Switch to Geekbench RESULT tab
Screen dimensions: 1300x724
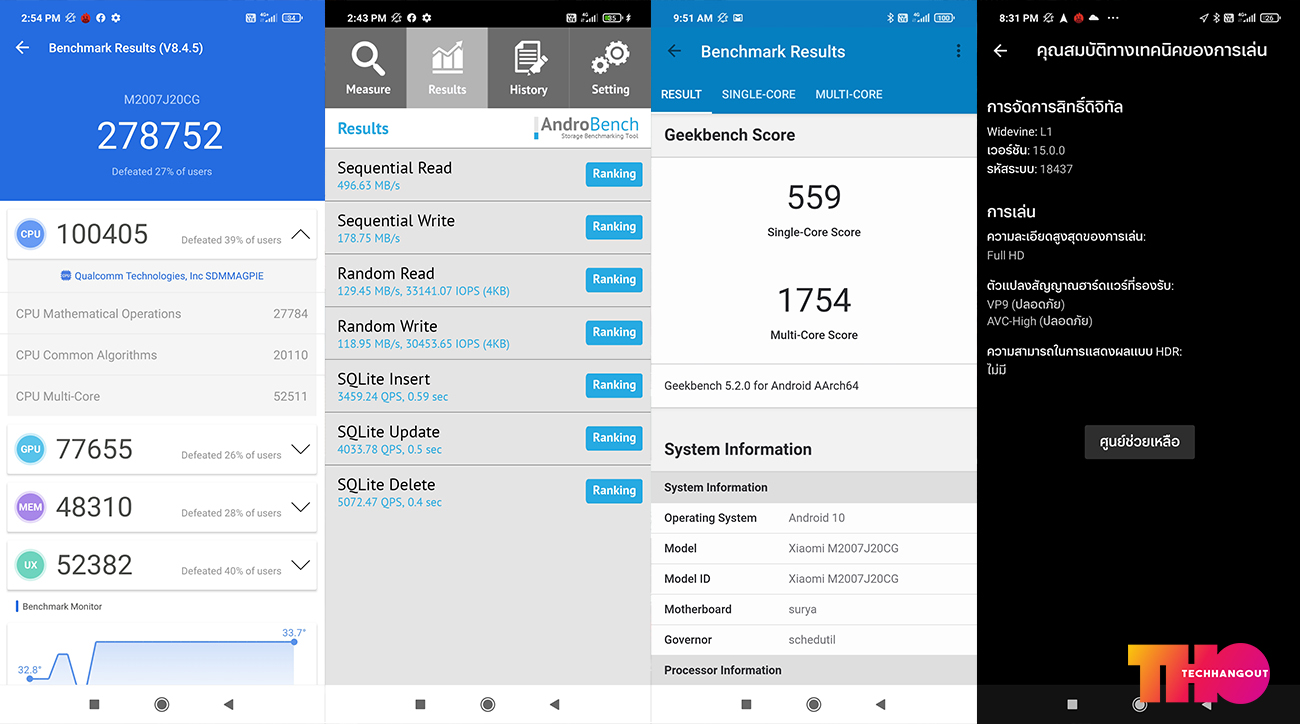click(681, 94)
